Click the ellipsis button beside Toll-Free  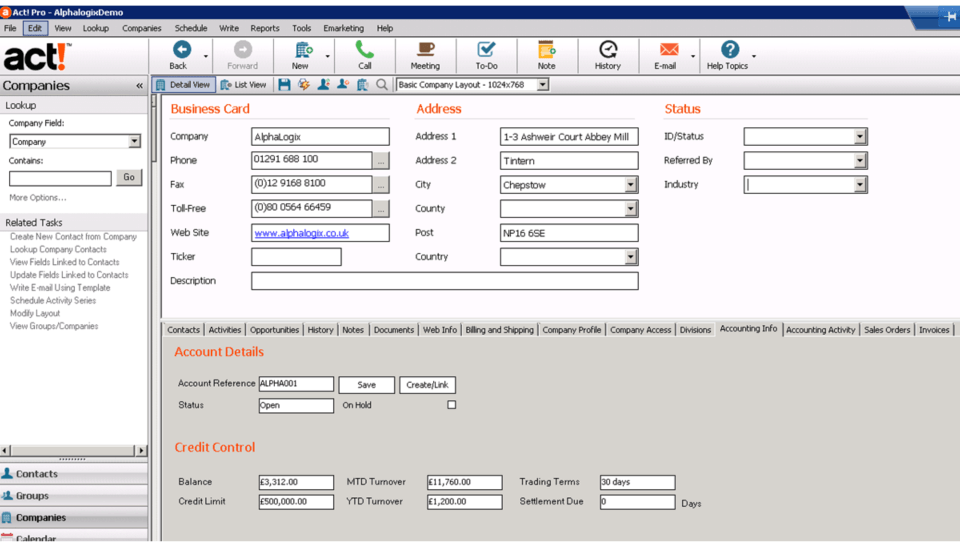(x=381, y=209)
